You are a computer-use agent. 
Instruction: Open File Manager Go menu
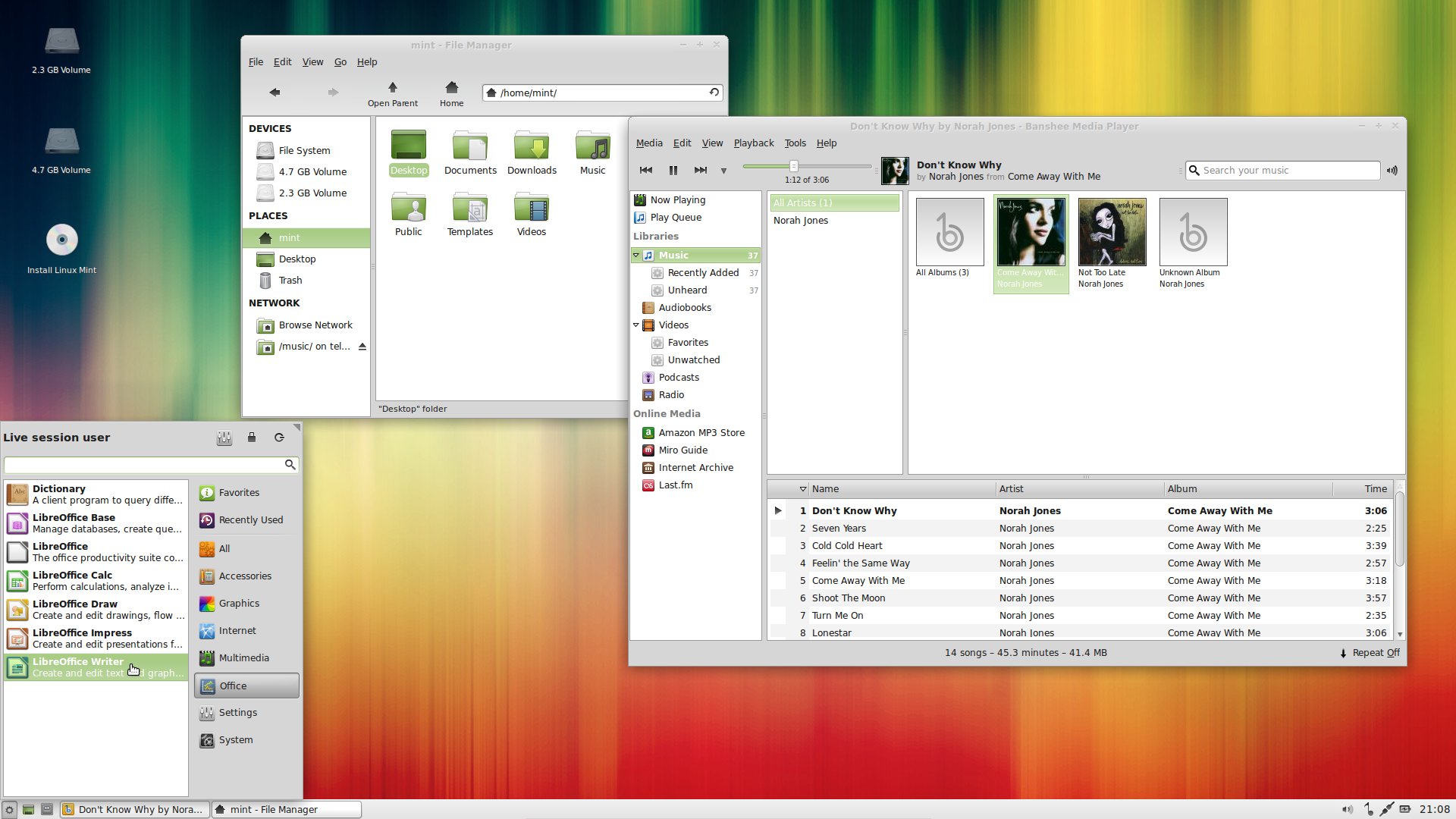coord(340,62)
